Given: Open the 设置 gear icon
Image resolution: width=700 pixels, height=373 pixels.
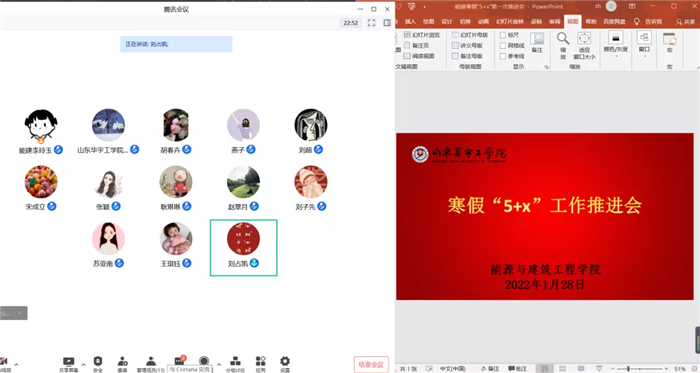Looking at the screenshot, I should point(285,364).
